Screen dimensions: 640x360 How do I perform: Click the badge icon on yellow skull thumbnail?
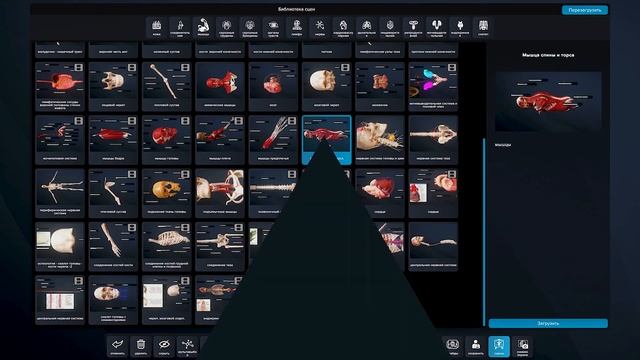coord(185,174)
